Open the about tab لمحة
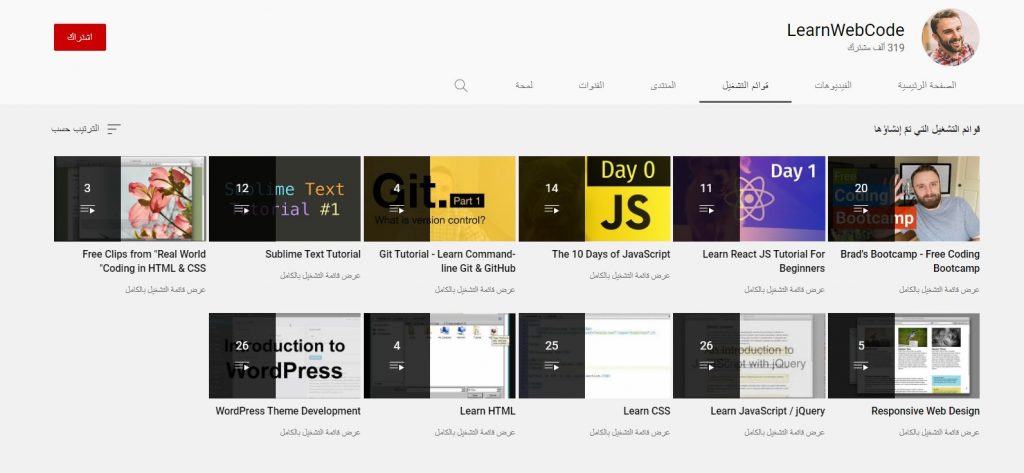 pos(524,86)
